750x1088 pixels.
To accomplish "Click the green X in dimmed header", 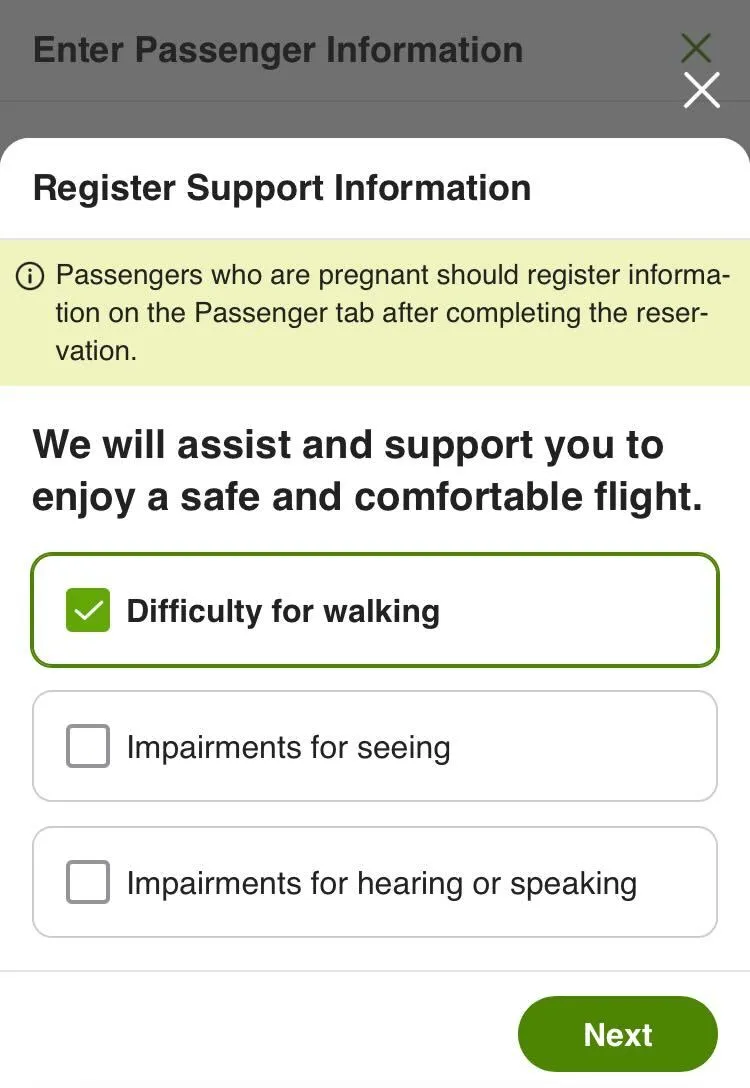I will coord(696,47).
